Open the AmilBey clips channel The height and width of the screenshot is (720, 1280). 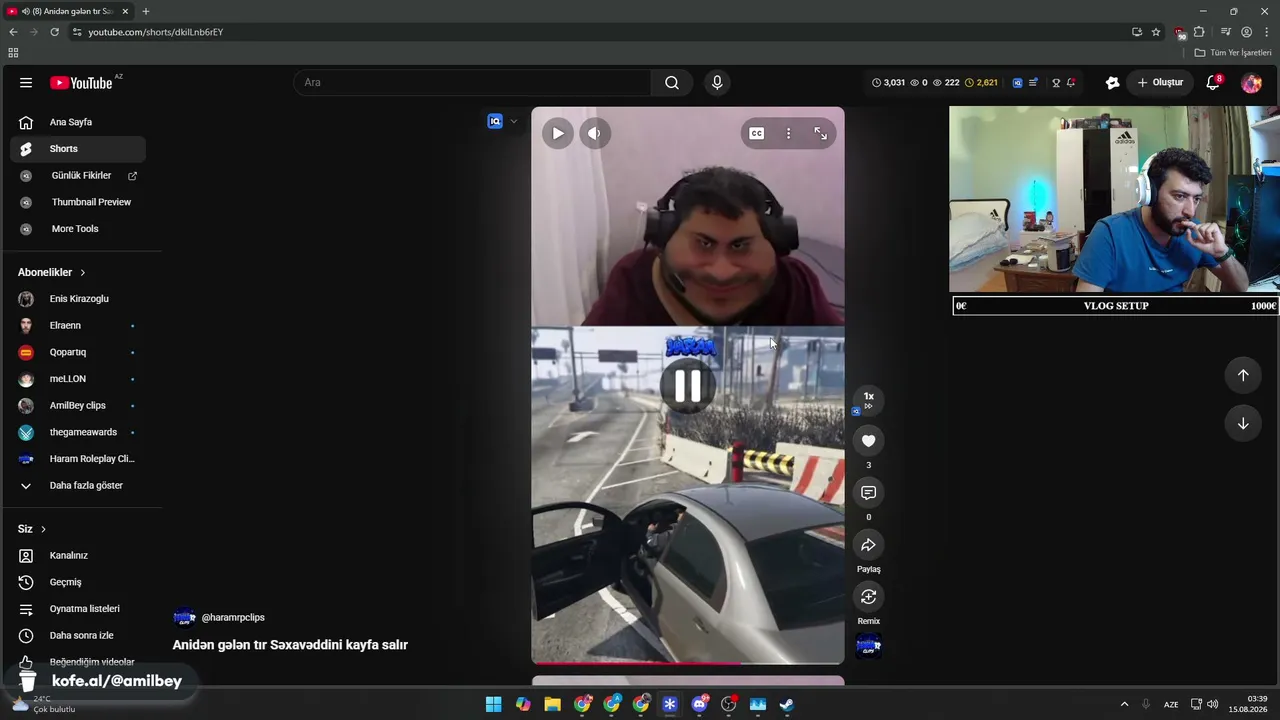(x=78, y=406)
